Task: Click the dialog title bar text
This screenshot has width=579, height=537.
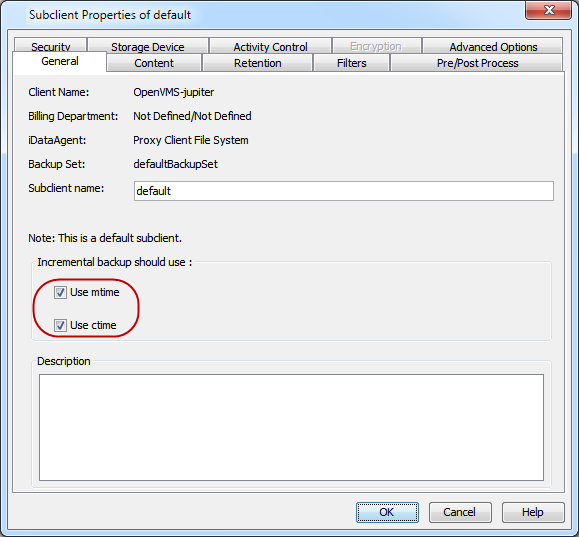Action: pos(110,15)
